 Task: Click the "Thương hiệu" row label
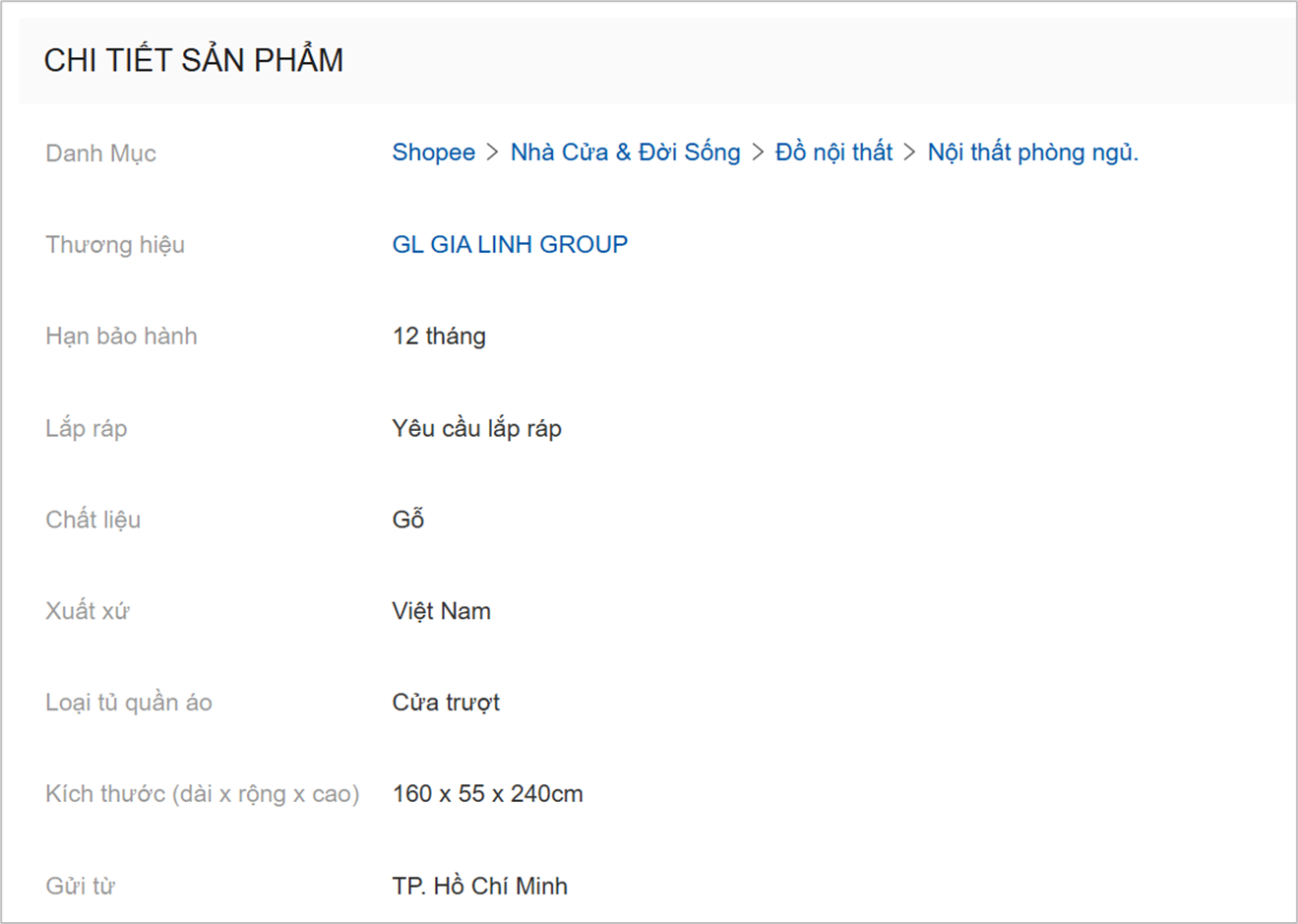tap(115, 244)
